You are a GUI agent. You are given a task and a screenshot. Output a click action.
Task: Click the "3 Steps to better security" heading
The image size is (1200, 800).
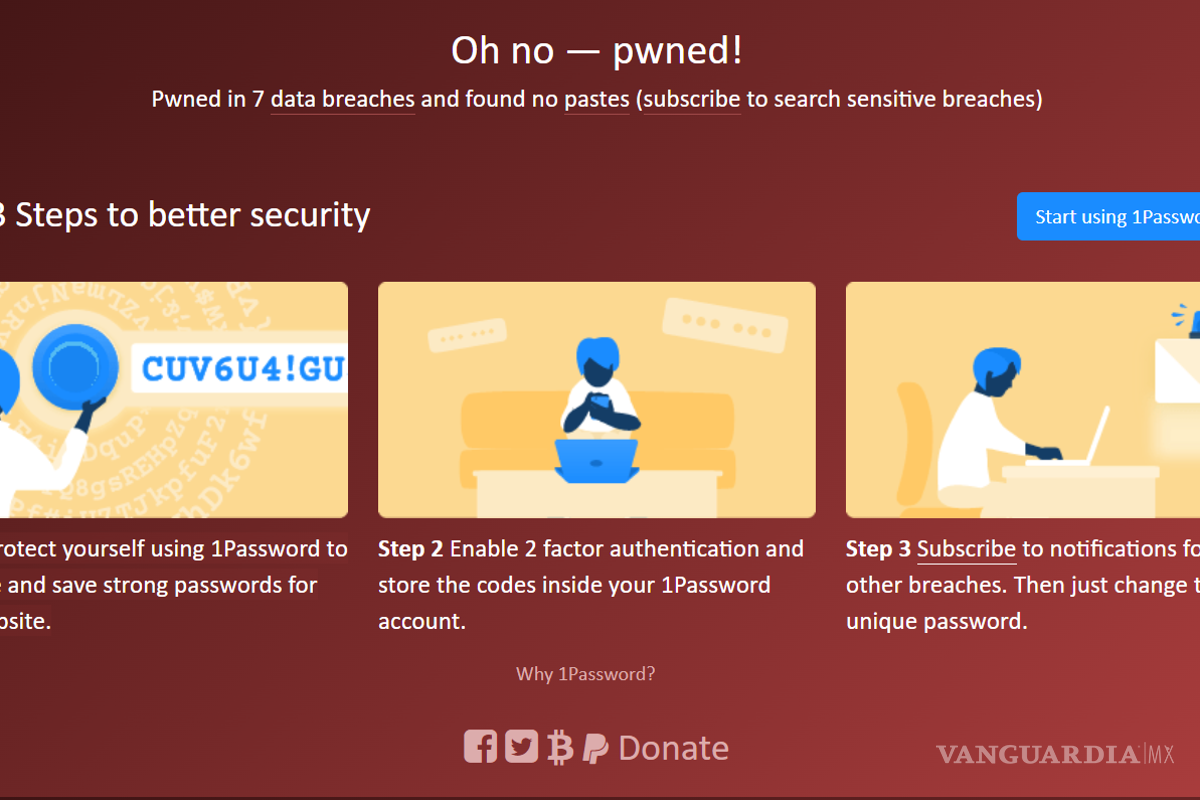click(x=185, y=214)
